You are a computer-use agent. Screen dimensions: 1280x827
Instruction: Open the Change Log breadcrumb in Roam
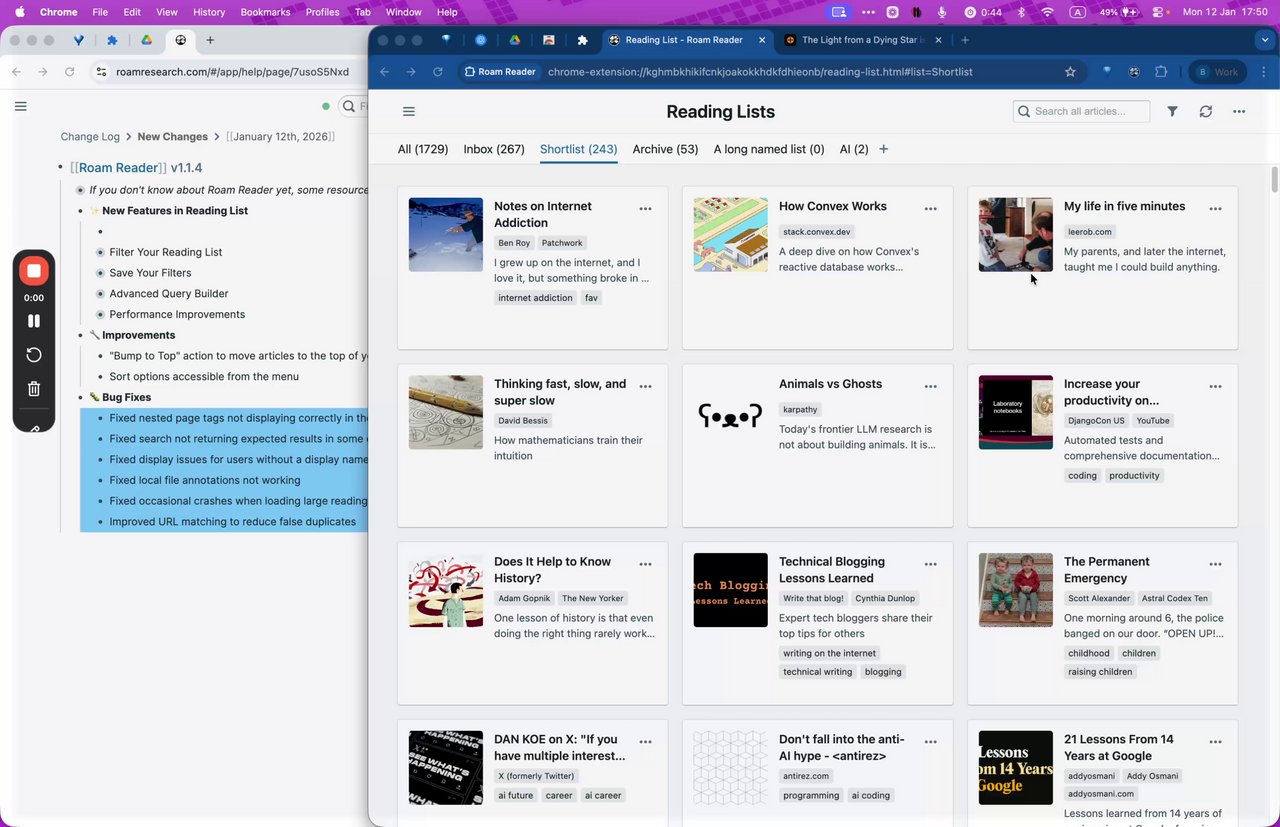90,137
